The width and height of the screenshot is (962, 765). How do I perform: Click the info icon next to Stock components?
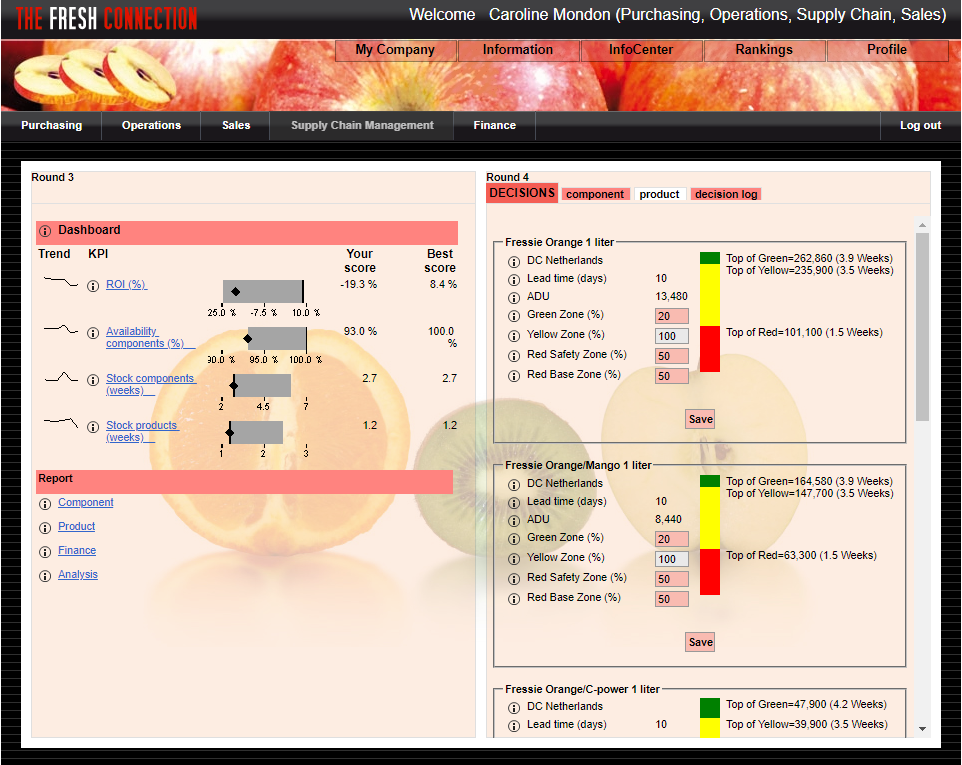pyautogui.click(x=93, y=380)
